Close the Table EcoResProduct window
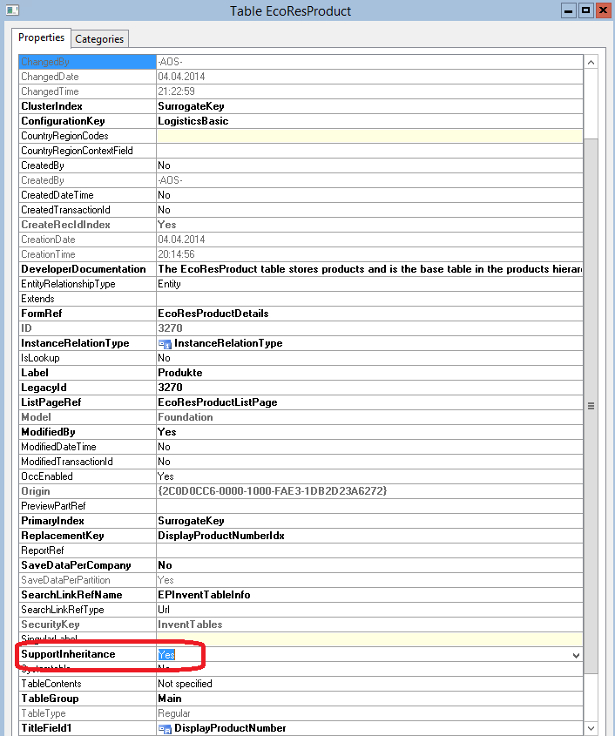The height and width of the screenshot is (736, 615). (x=603, y=10)
